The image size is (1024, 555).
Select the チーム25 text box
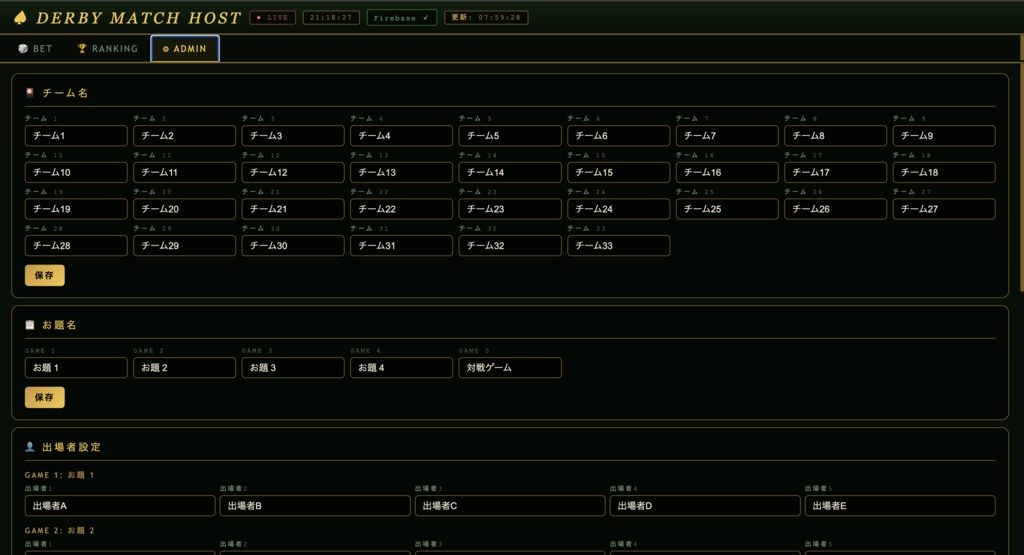click(x=727, y=209)
